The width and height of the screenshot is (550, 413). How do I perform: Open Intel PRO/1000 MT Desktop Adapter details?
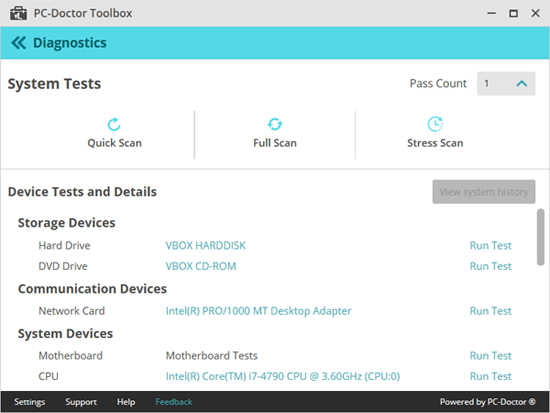pos(258,311)
